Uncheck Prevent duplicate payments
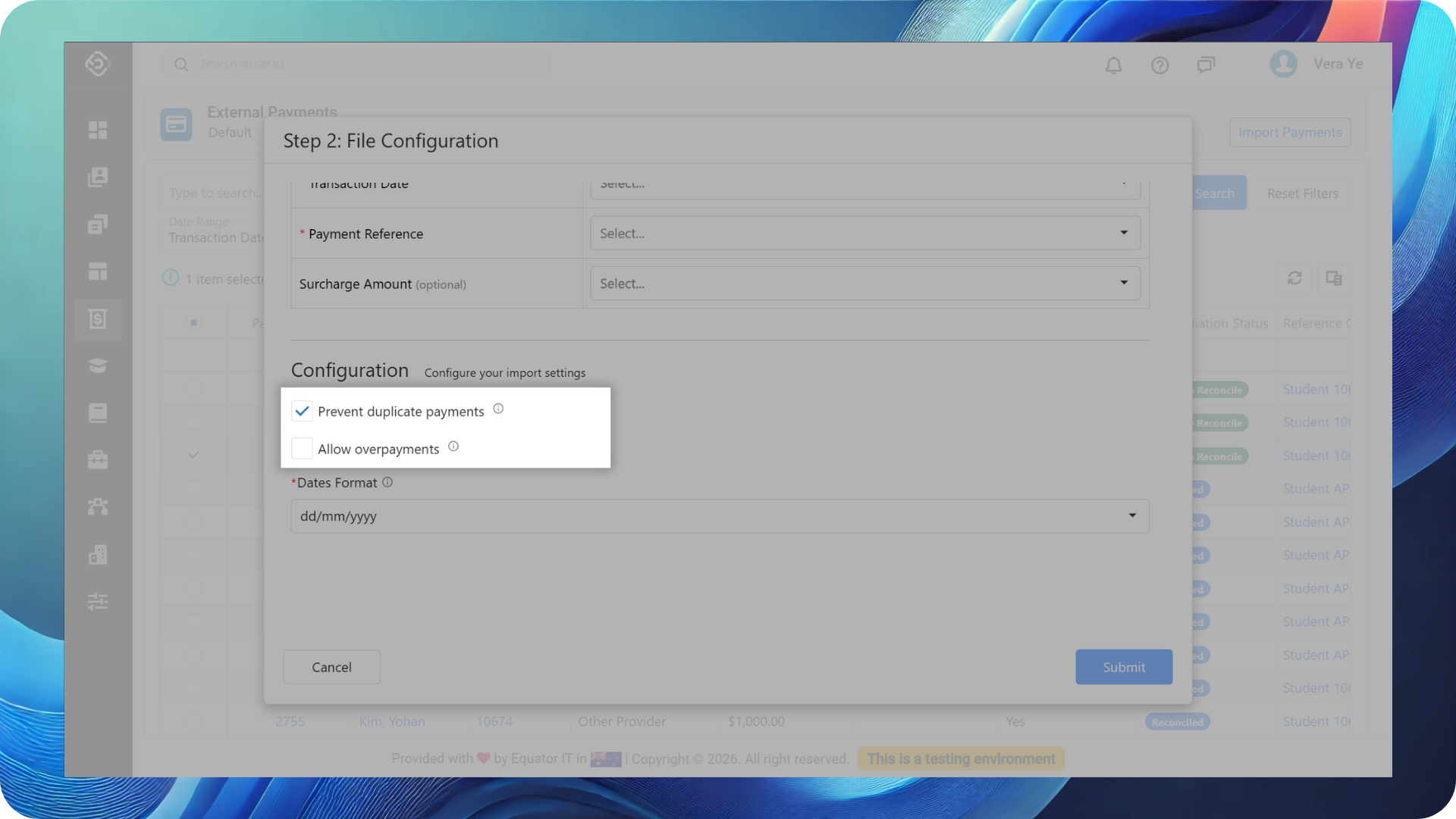1456x819 pixels. click(302, 411)
